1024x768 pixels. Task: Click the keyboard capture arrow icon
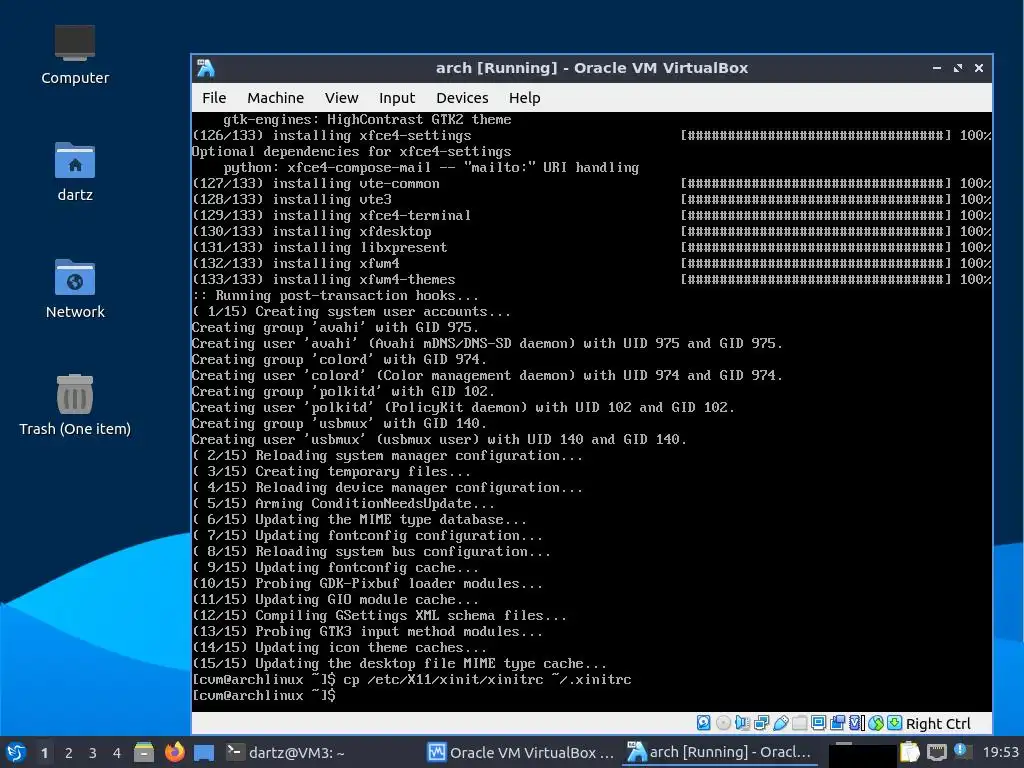coord(895,723)
